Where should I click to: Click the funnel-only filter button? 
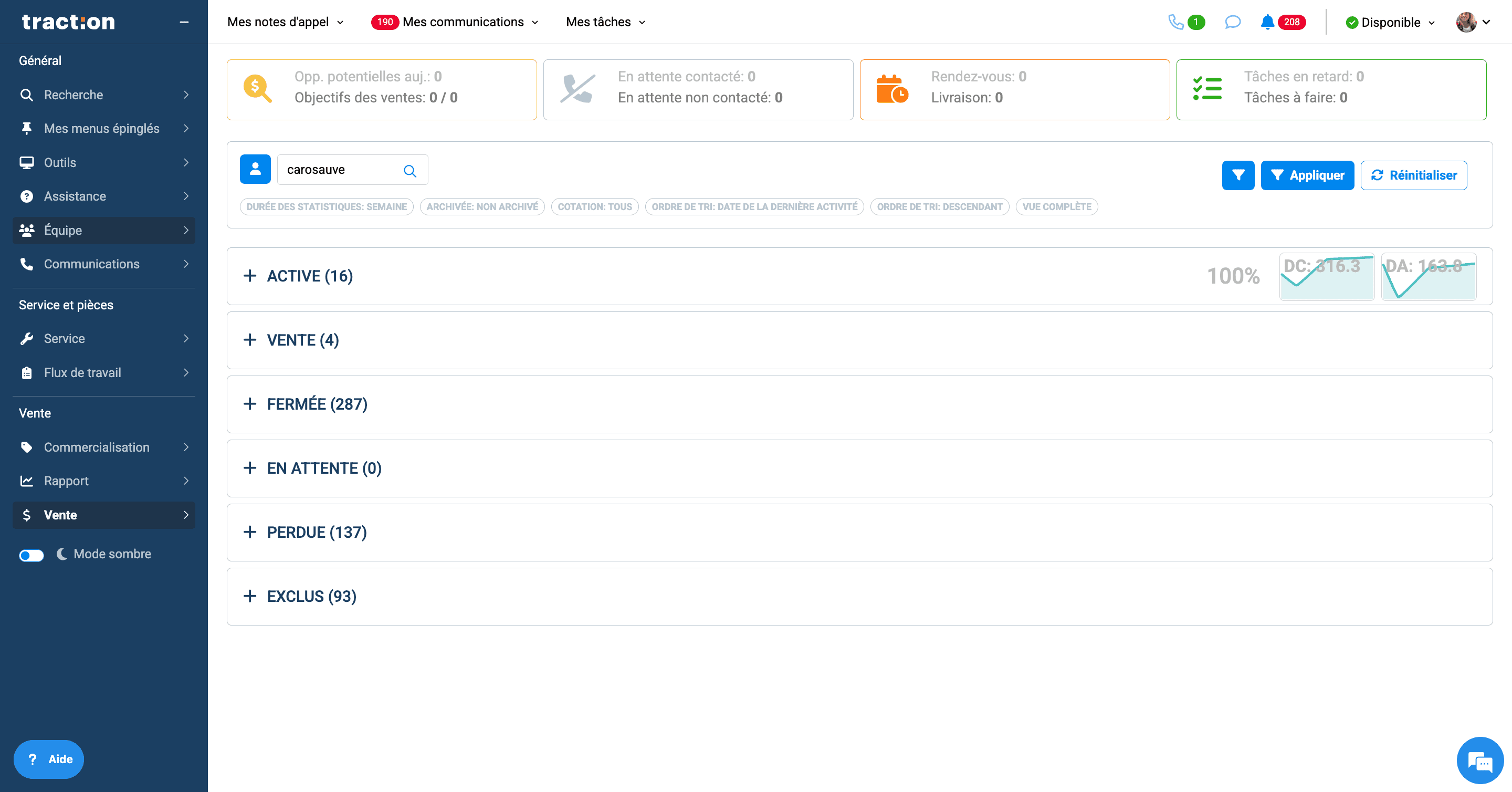coord(1238,175)
